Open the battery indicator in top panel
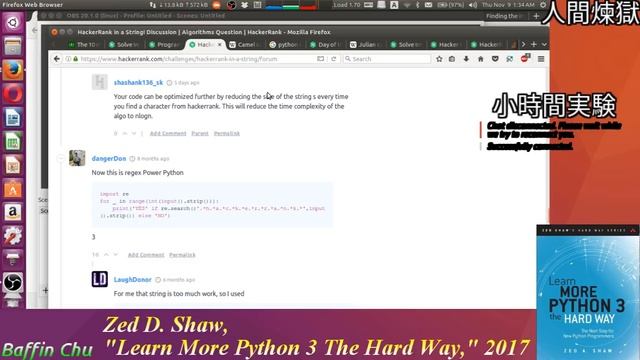This screenshot has width=640, height=360. click(451, 5)
